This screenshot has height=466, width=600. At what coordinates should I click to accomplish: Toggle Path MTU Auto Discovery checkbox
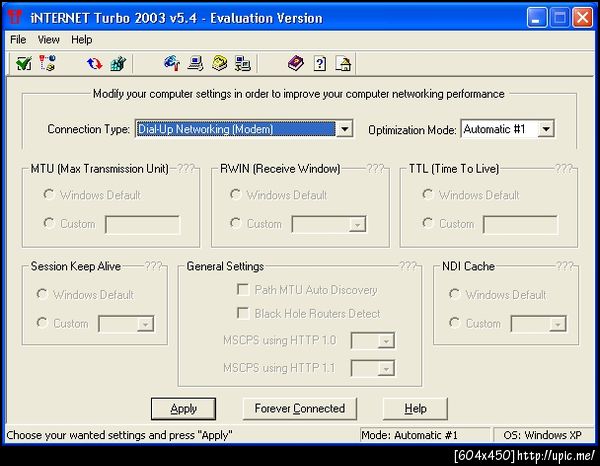243,289
